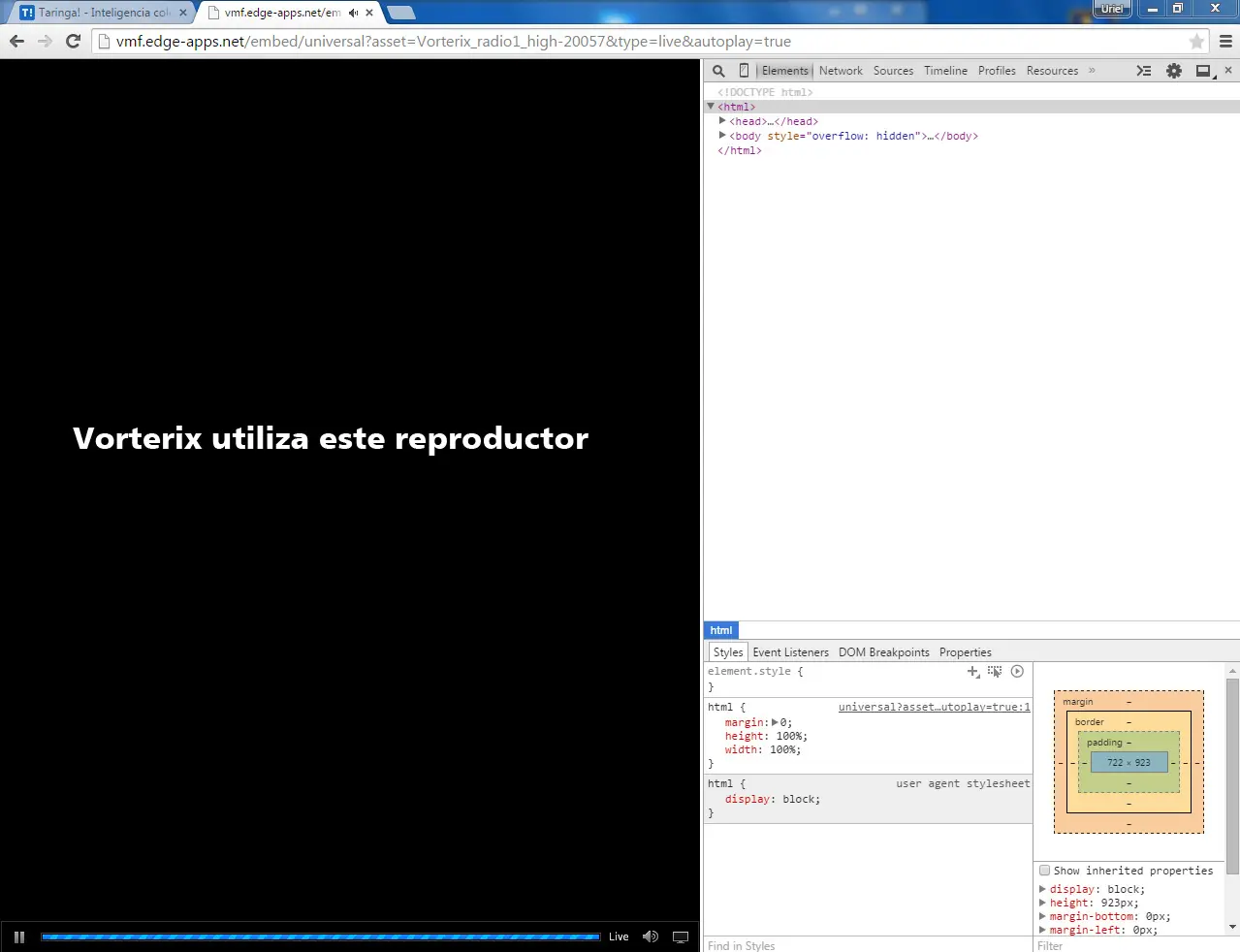Screen dimensions: 1240x952
Task: Expand the head element node
Action: point(722,121)
